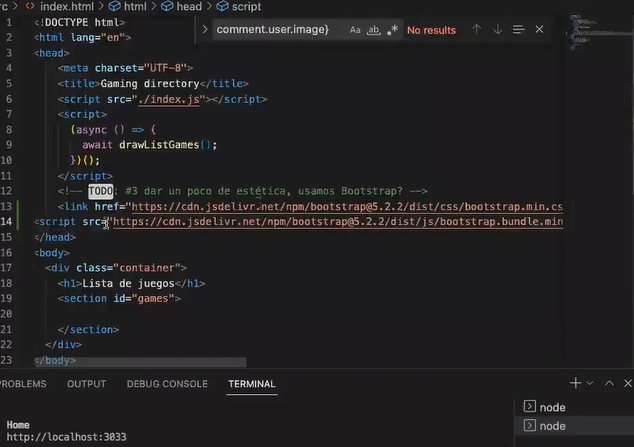Maximize panel size with caret icon
634x447 pixels.
coord(609,383)
